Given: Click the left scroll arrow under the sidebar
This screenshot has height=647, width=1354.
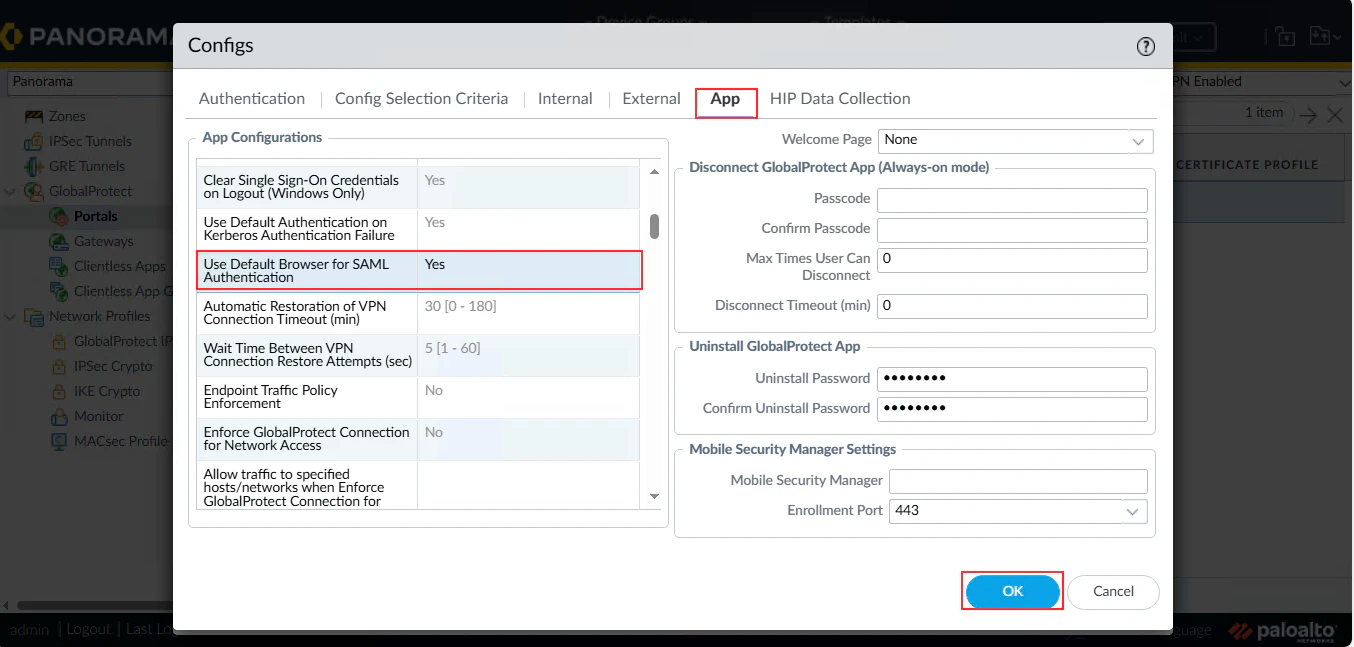Looking at the screenshot, I should point(7,605).
